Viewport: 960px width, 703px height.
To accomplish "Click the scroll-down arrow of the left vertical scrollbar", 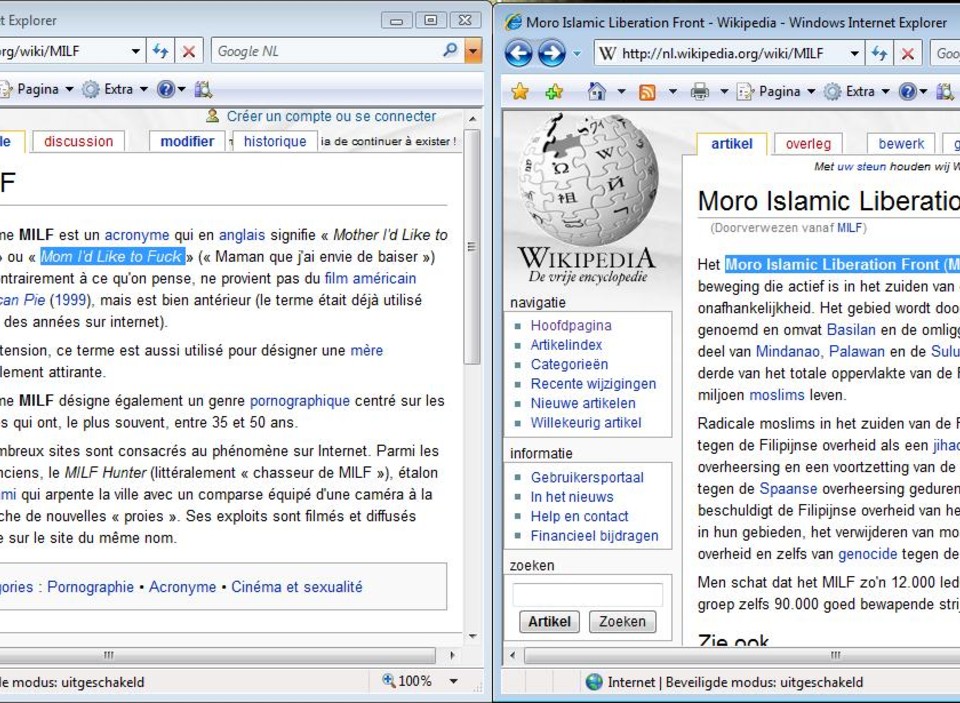I will [x=472, y=636].
